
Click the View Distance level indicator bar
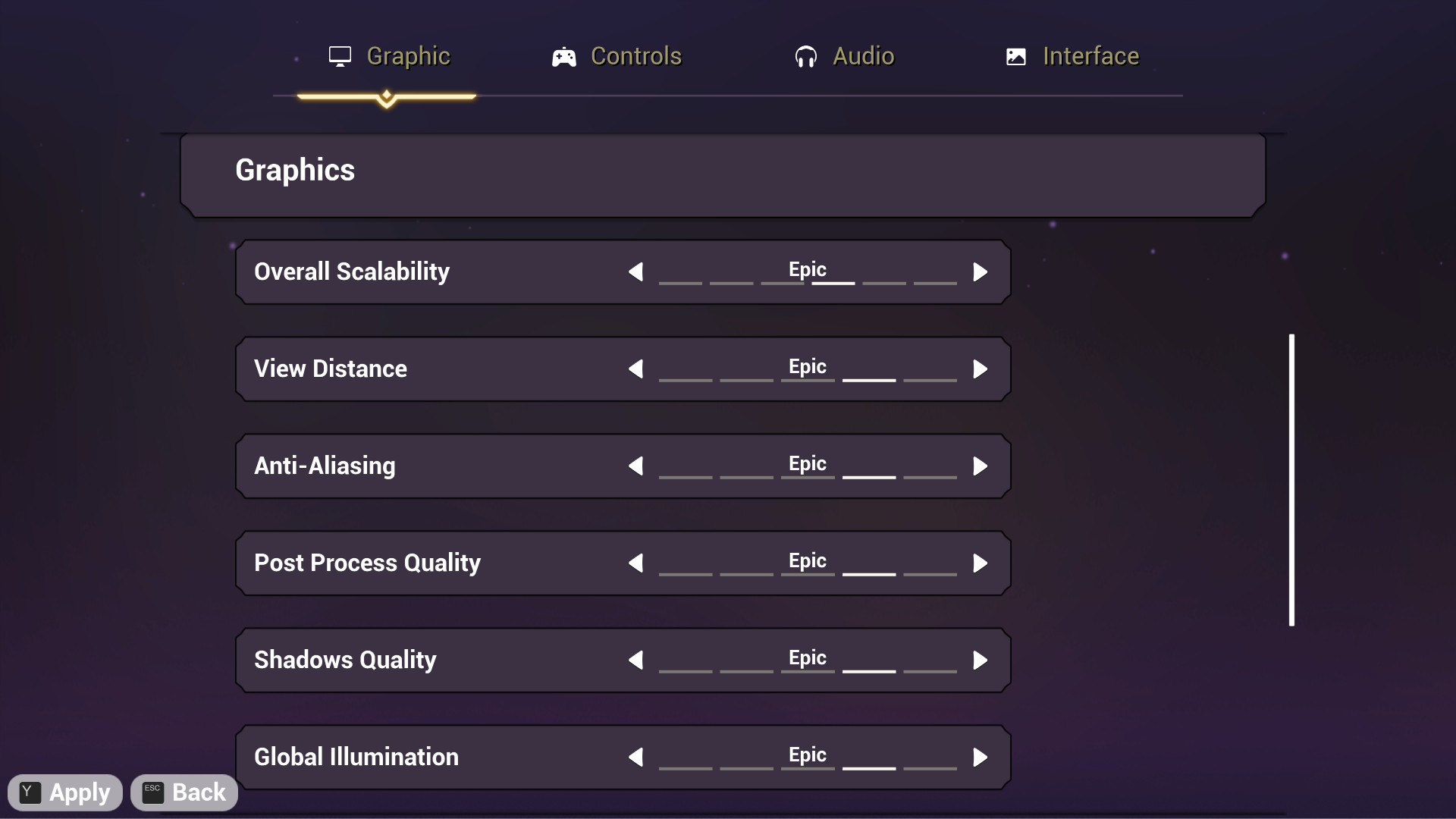pyautogui.click(x=808, y=380)
